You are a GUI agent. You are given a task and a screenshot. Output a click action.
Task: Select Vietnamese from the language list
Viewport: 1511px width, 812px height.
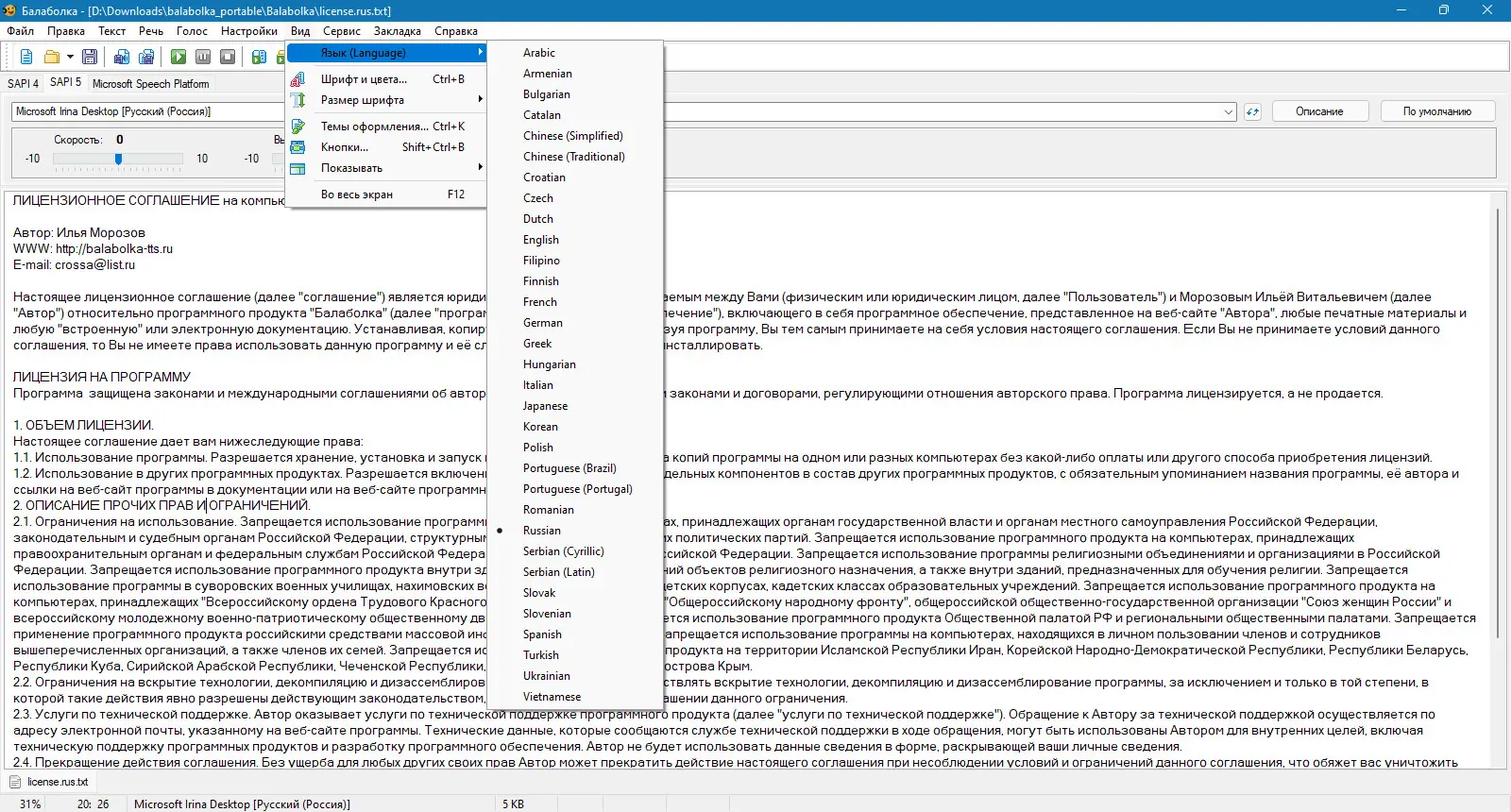[574, 697]
